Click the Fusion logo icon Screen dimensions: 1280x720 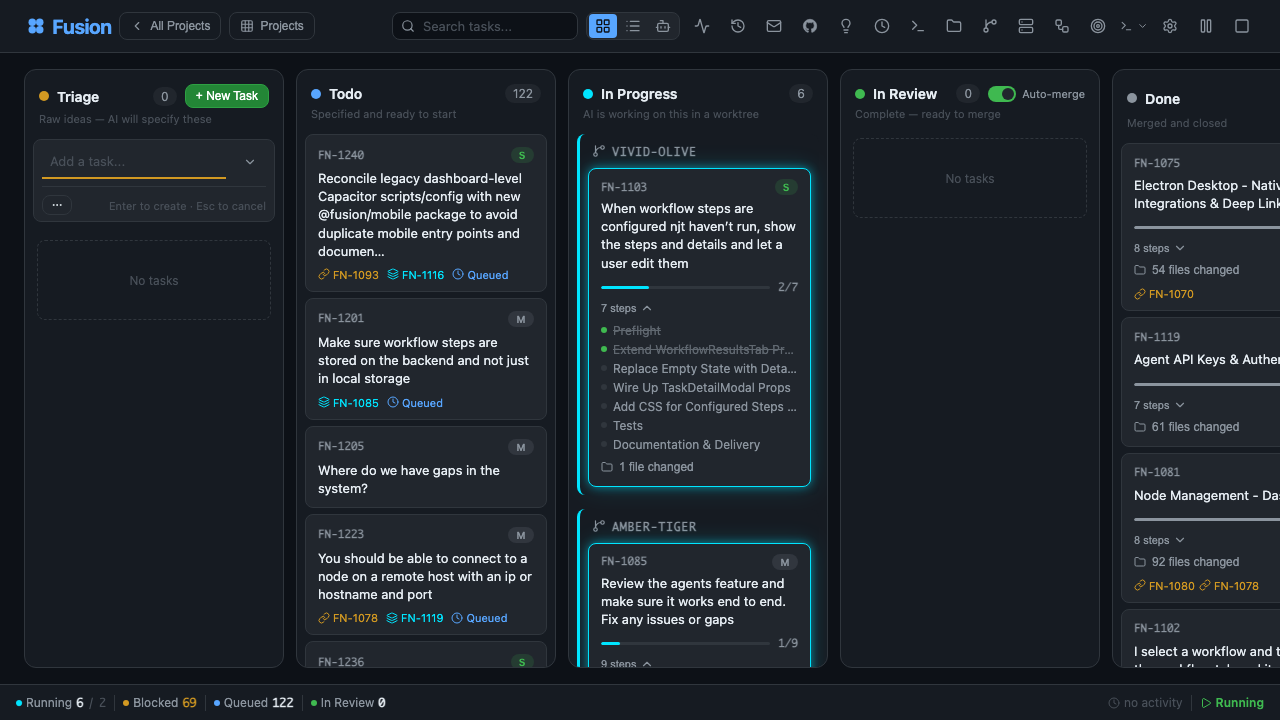point(36,26)
